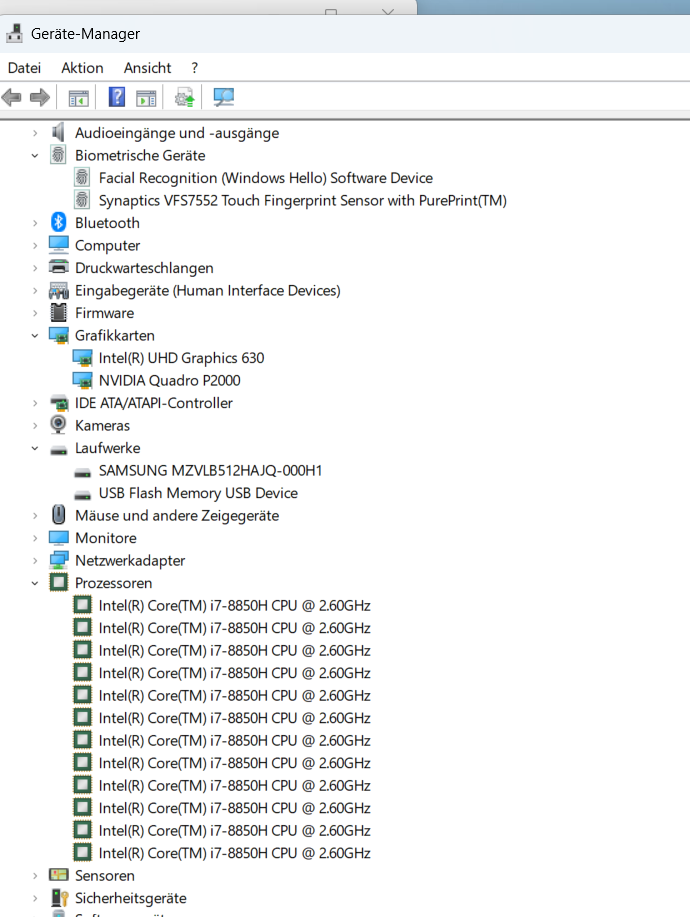Click the Eingabegeräte HID icon
690x917 pixels.
click(58, 290)
